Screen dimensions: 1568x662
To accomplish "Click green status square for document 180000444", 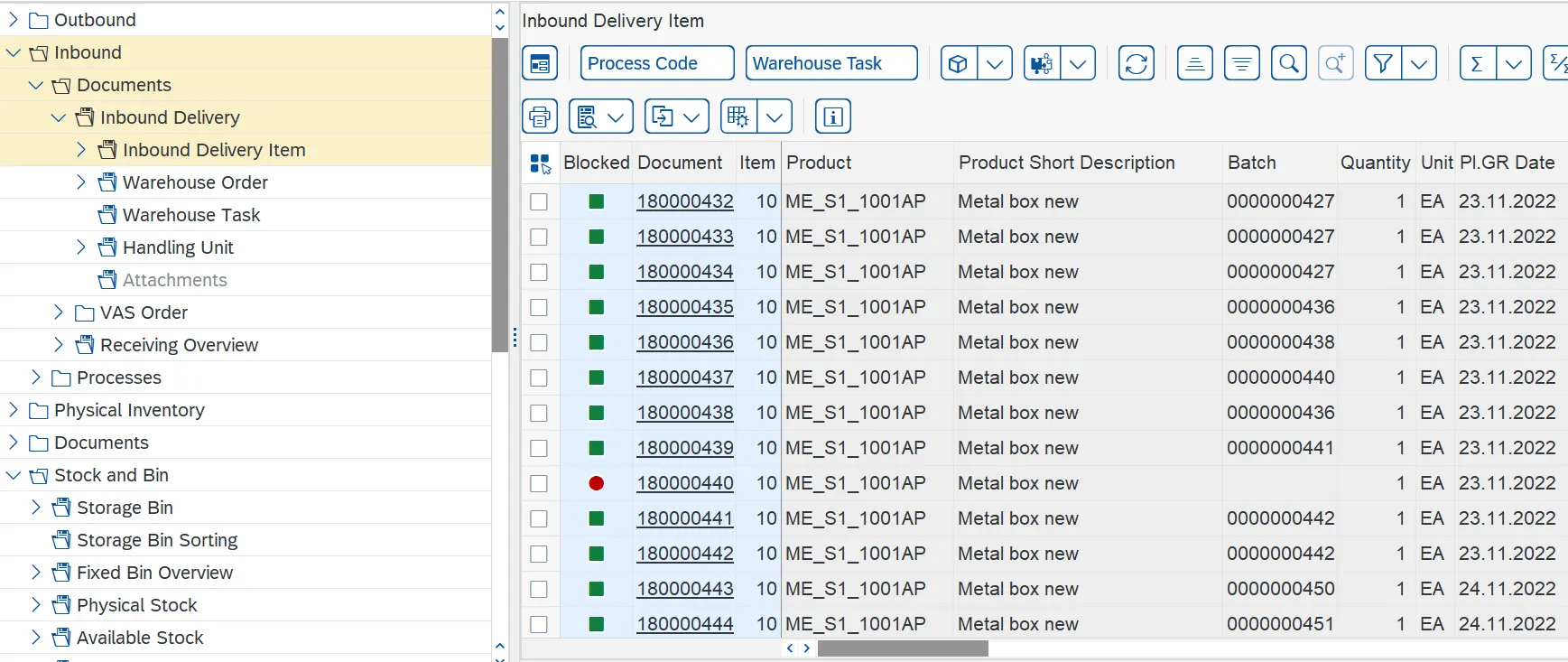I will [596, 624].
